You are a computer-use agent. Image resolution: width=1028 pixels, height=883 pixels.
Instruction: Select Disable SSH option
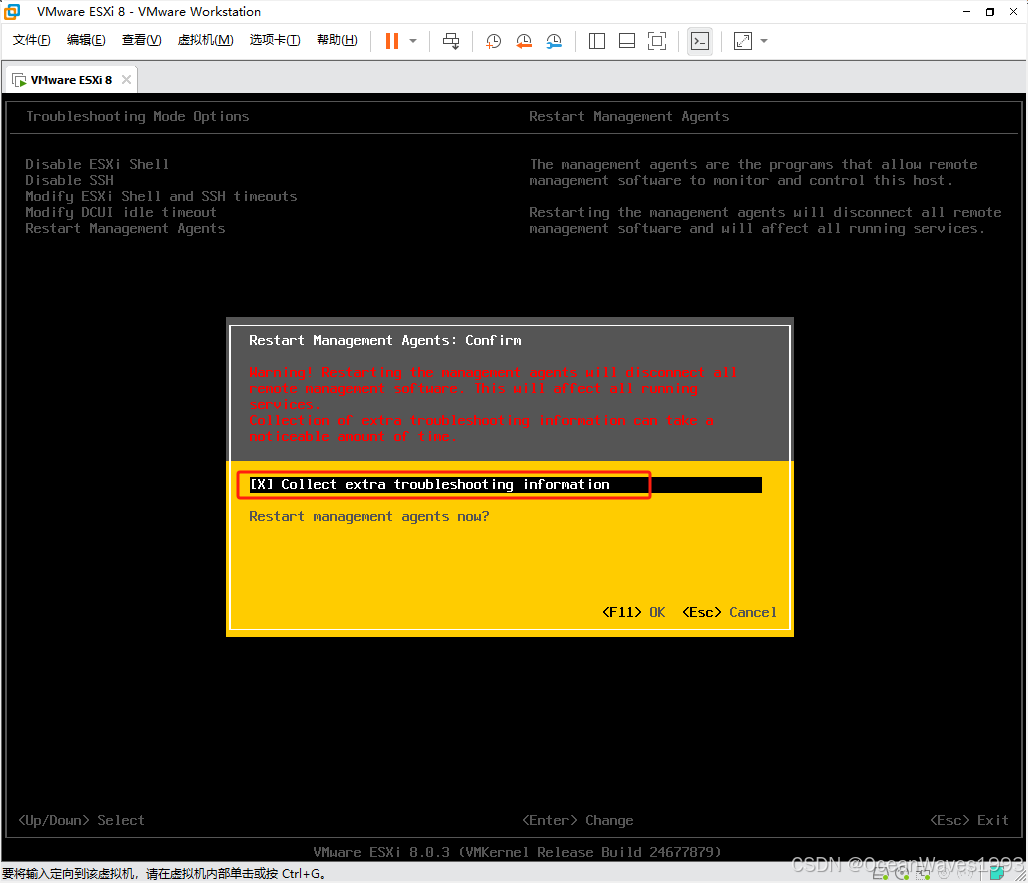(69, 180)
